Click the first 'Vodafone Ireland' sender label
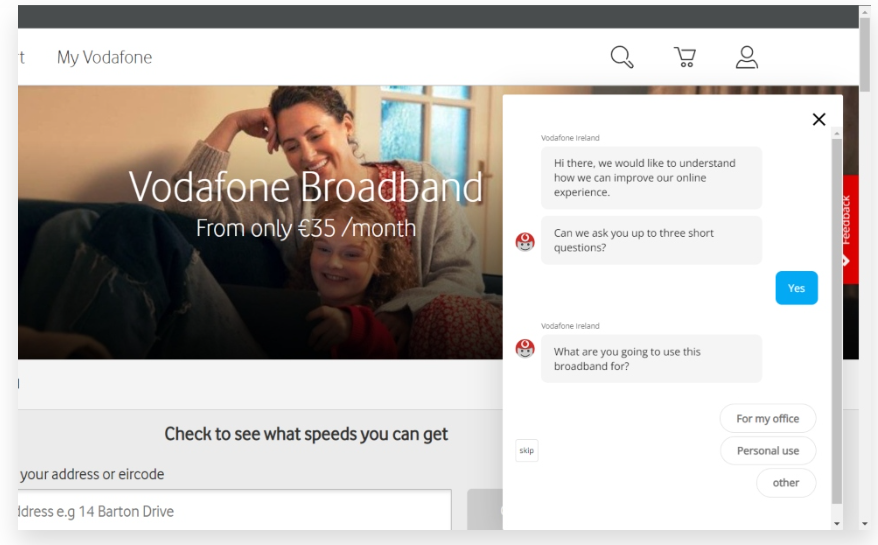 pyautogui.click(x=570, y=138)
